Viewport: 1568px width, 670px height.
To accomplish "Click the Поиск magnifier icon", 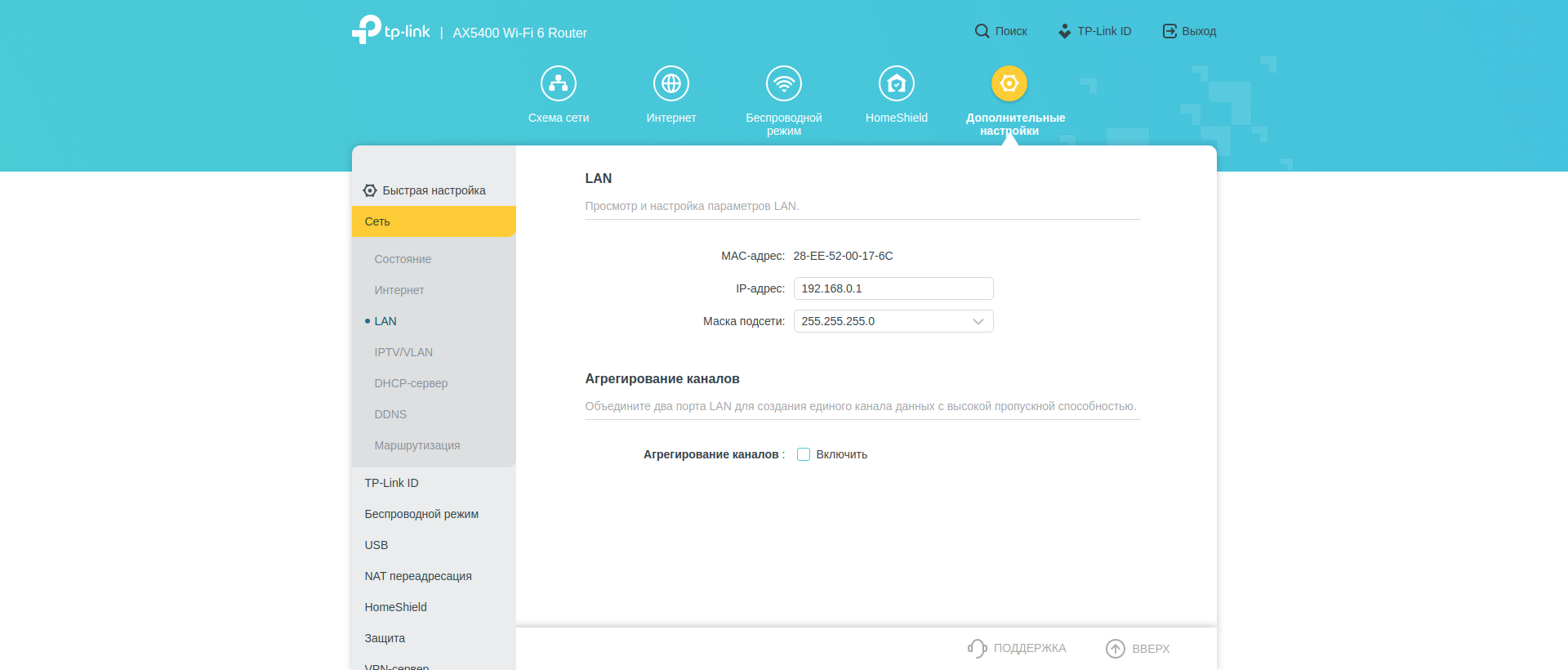I will point(982,31).
